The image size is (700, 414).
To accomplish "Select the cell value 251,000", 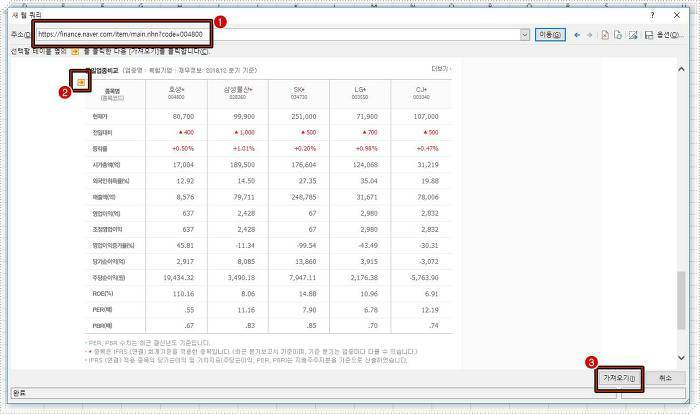I will tap(304, 116).
